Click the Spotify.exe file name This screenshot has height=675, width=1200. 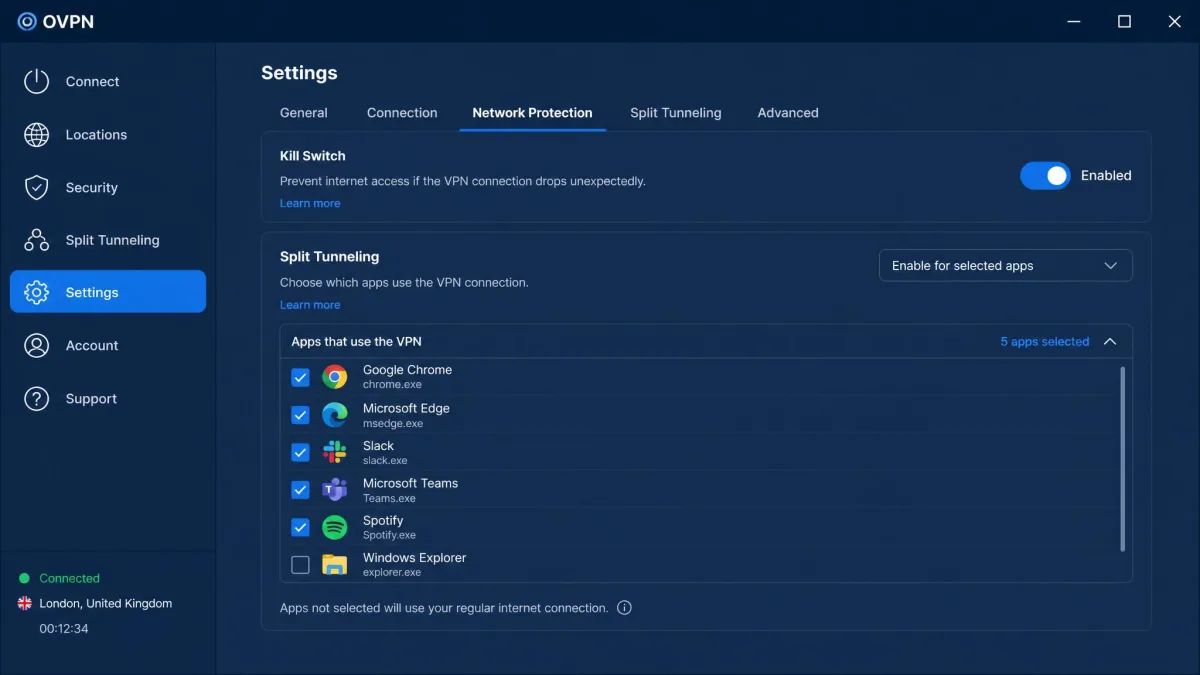389,535
